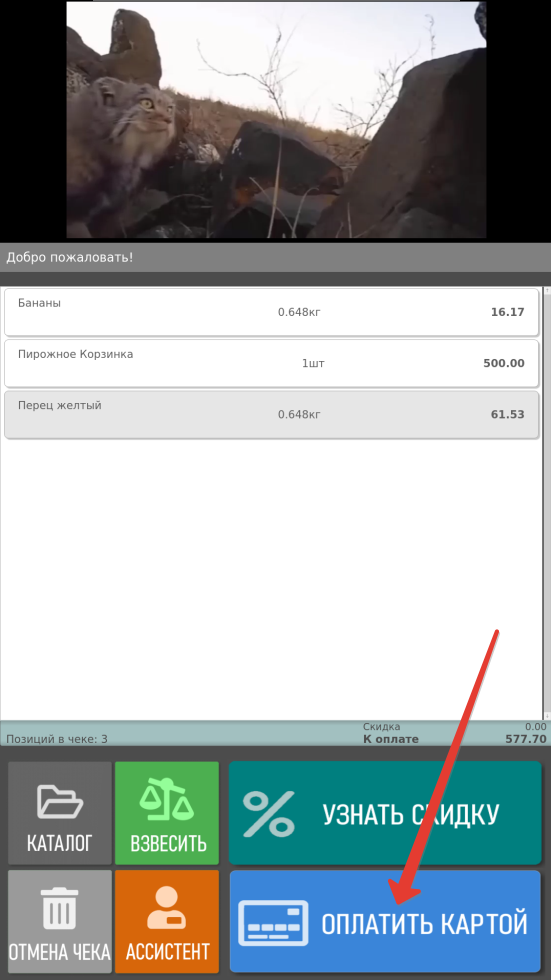
Task: Open the catalog folder icon
Action: coord(60,802)
